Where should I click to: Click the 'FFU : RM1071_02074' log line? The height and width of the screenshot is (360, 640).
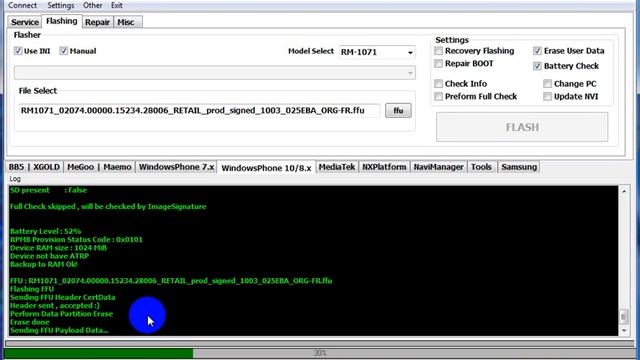click(171, 281)
